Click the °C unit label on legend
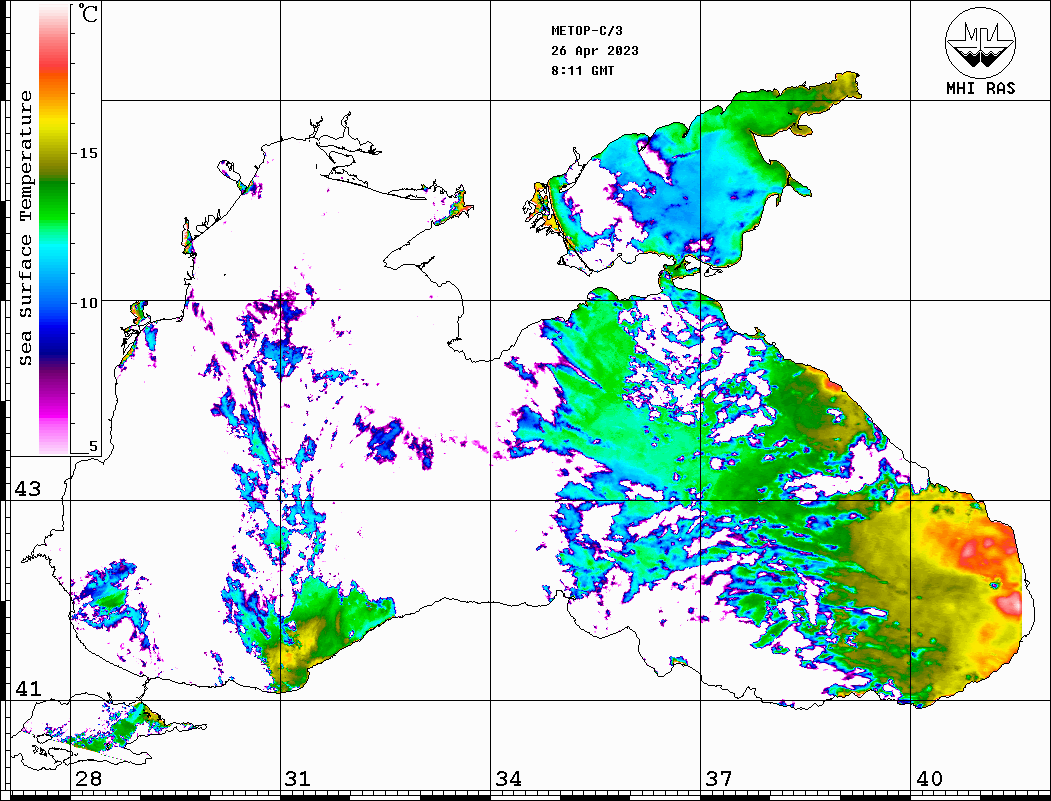The image size is (1051, 801). 88,13
